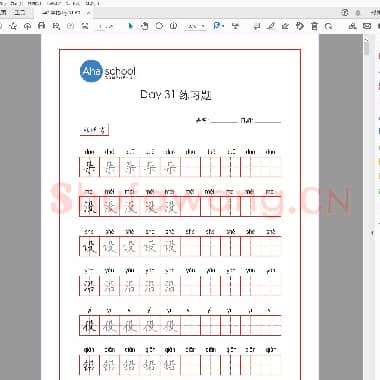380x380 pixels.
Task: Open the find text magnifier tool
Action: tap(56, 26)
